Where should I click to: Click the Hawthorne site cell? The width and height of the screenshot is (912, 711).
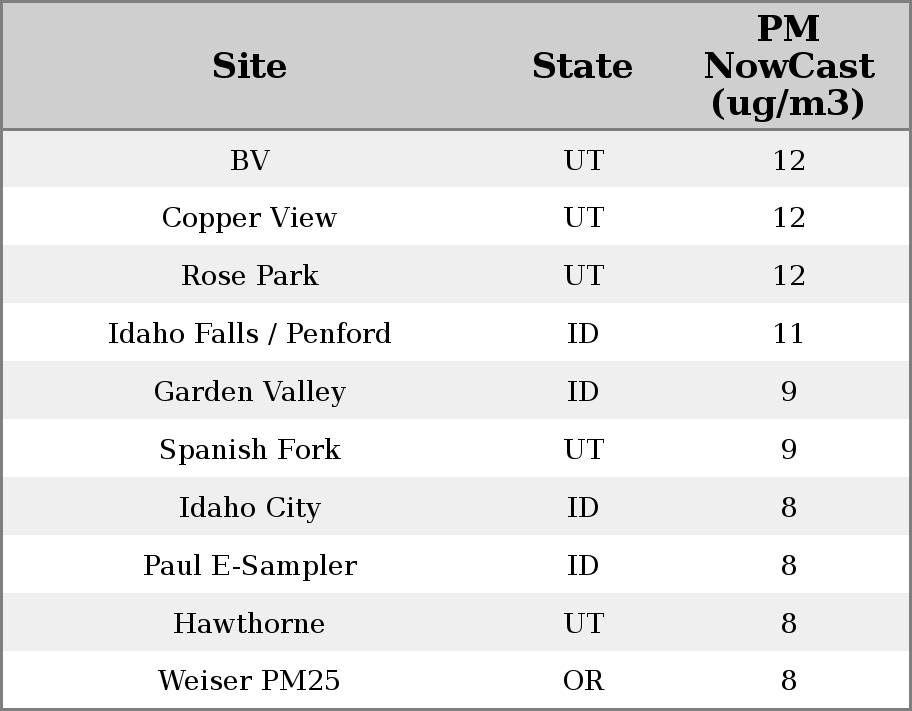249,624
